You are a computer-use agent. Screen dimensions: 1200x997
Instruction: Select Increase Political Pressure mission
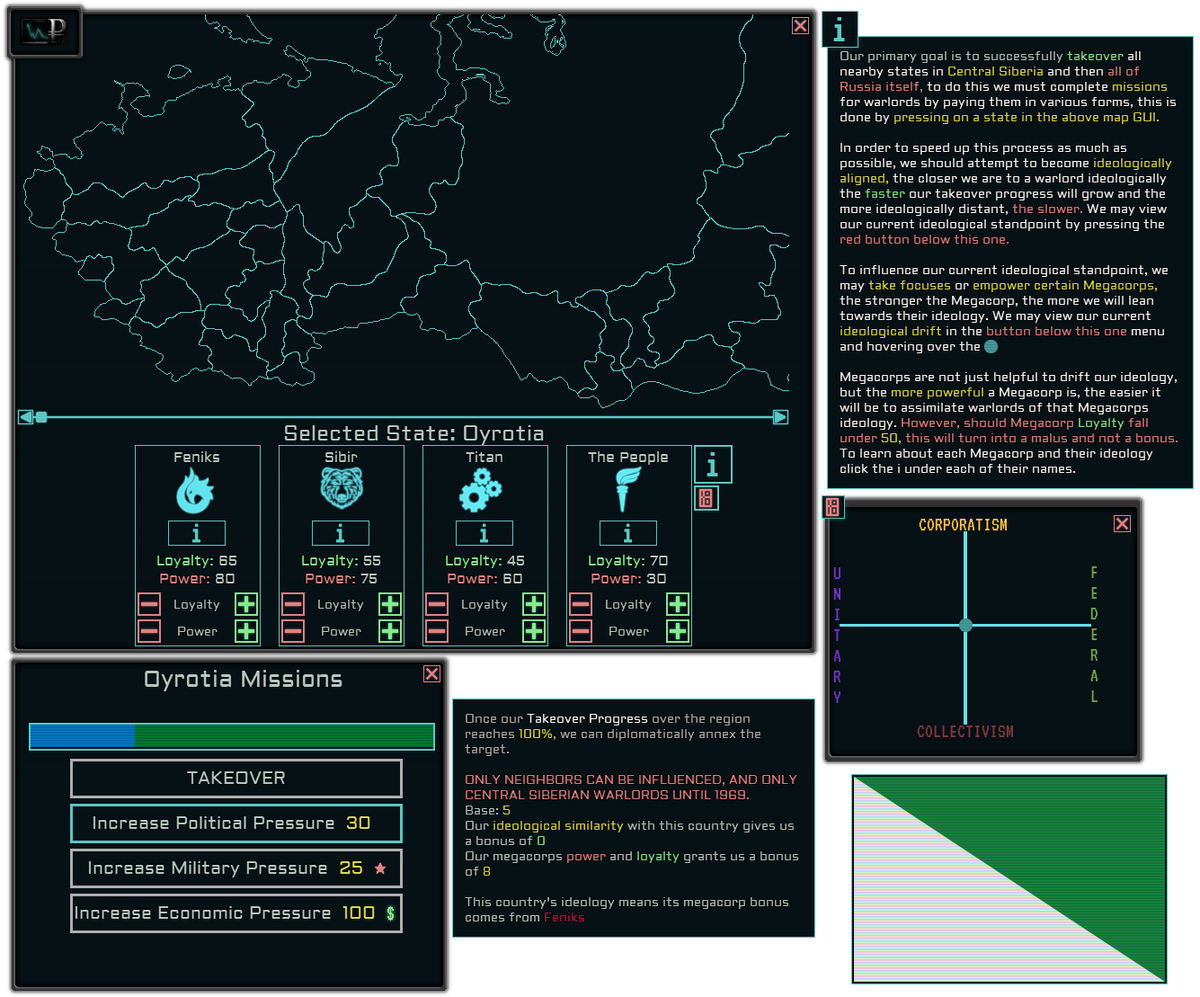(236, 823)
